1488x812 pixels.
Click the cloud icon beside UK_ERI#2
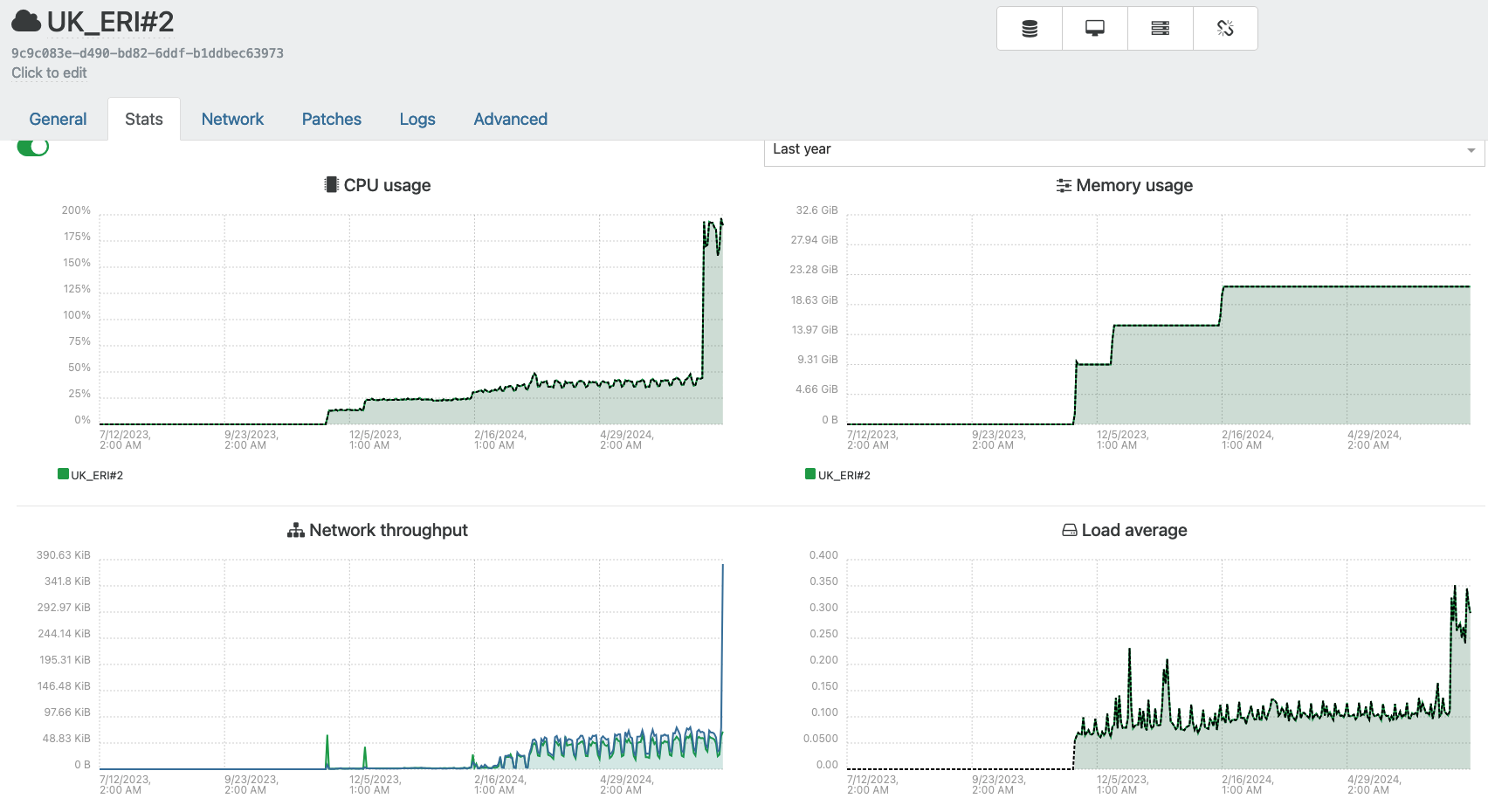click(x=26, y=22)
